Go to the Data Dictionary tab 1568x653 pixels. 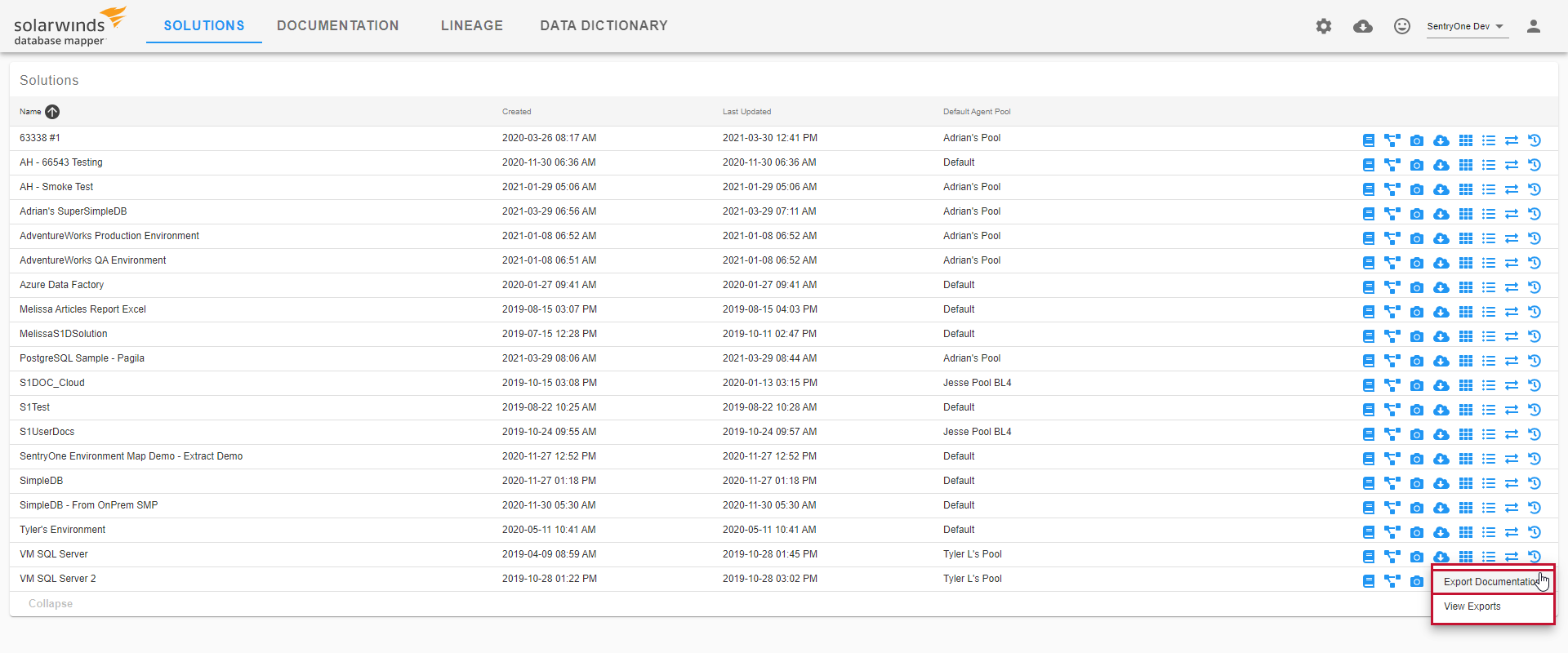pos(604,26)
